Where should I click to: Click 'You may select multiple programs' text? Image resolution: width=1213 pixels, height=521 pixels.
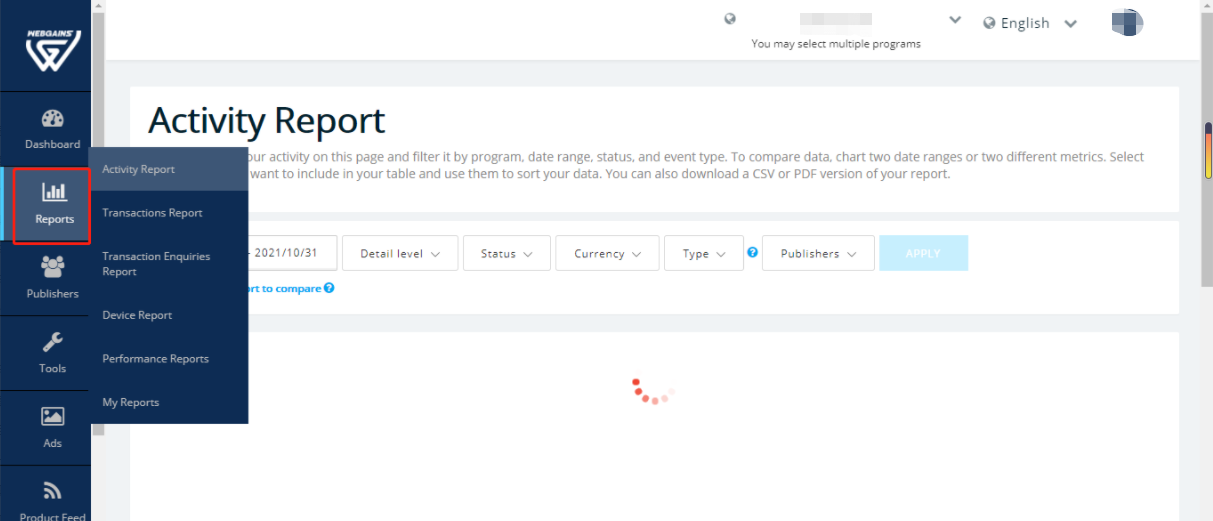click(836, 44)
